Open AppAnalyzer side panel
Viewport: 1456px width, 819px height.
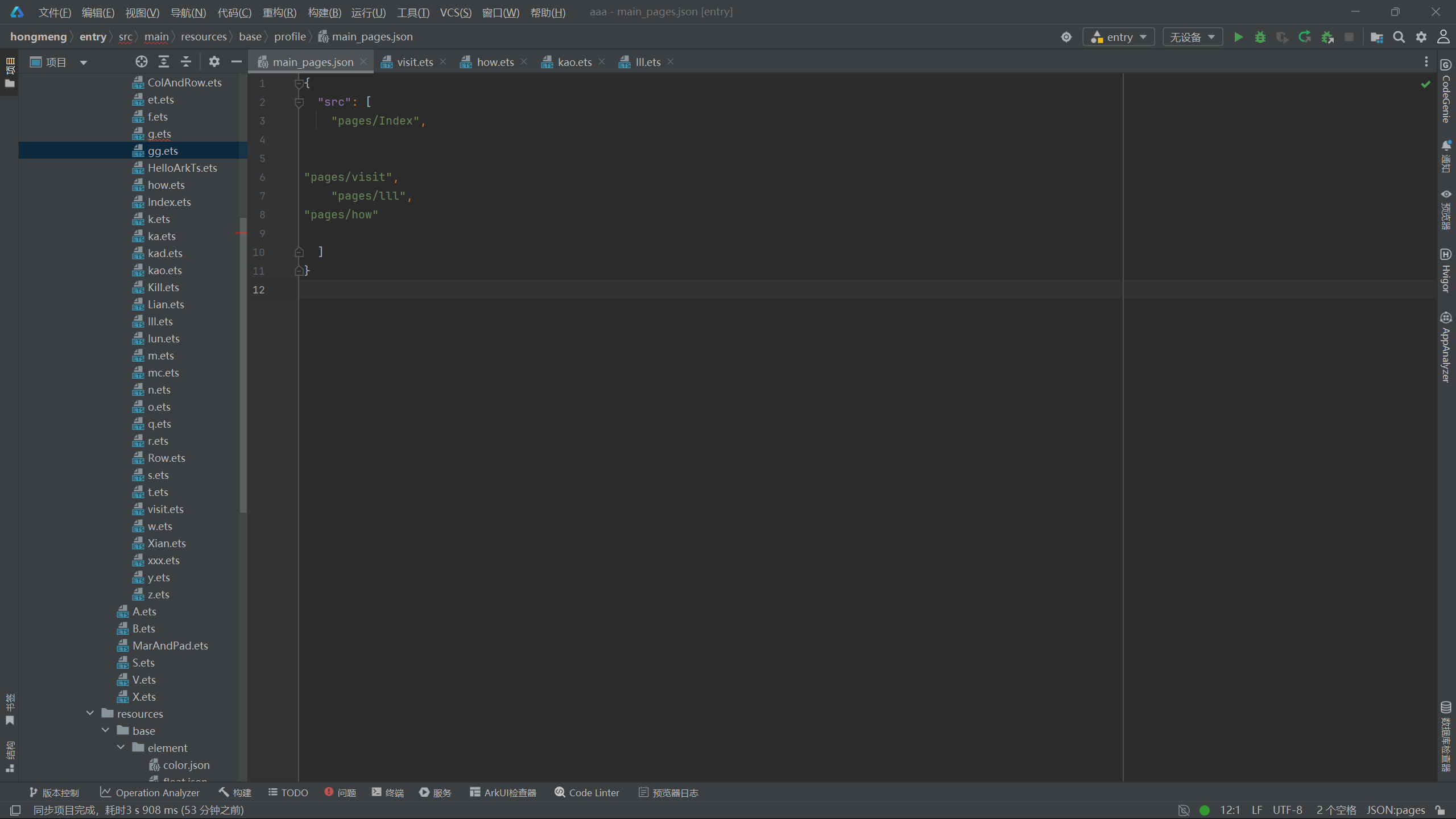[x=1446, y=347]
